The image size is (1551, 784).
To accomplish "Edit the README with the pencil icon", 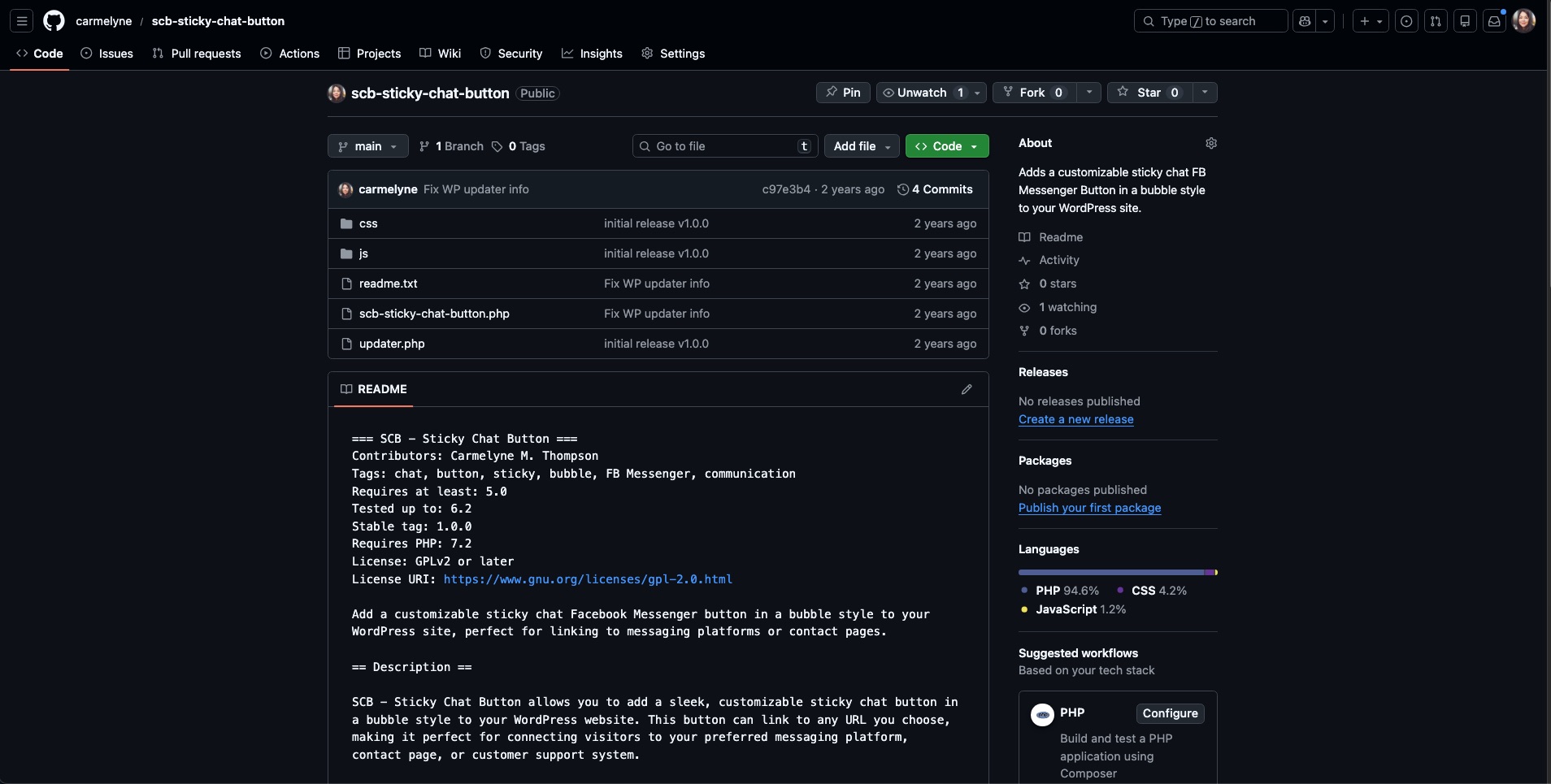I will tap(967, 389).
